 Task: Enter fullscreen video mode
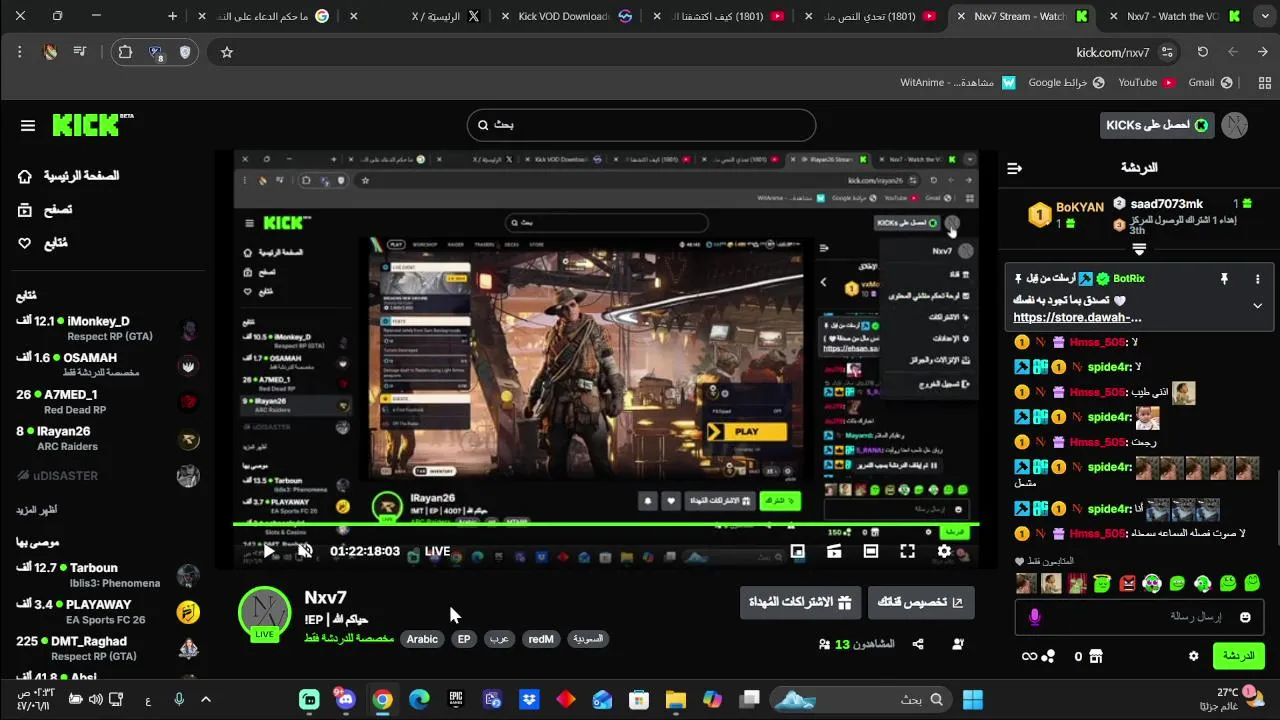tap(907, 551)
